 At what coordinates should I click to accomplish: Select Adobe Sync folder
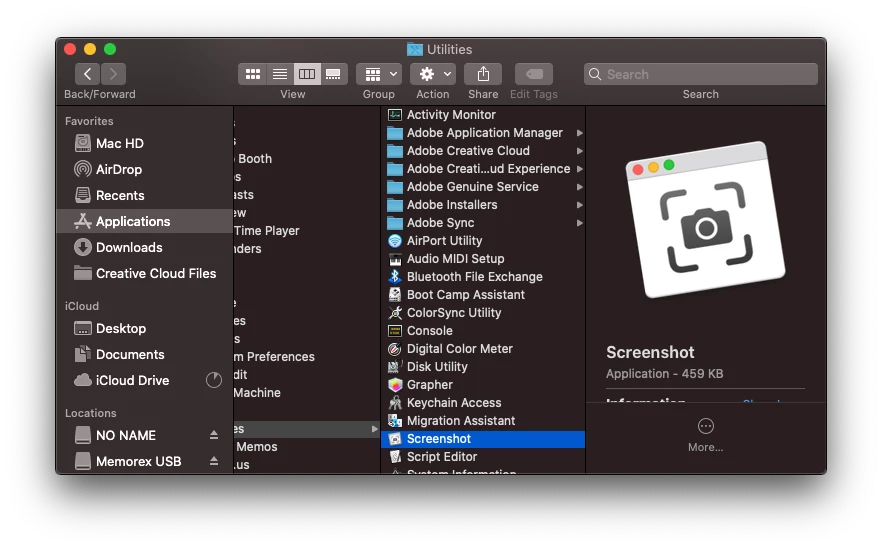(x=483, y=223)
